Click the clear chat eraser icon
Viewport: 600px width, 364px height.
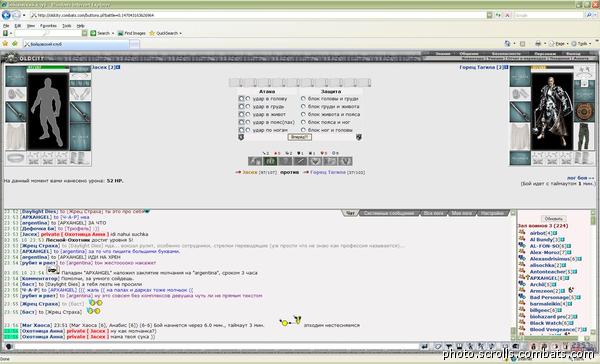[438, 346]
